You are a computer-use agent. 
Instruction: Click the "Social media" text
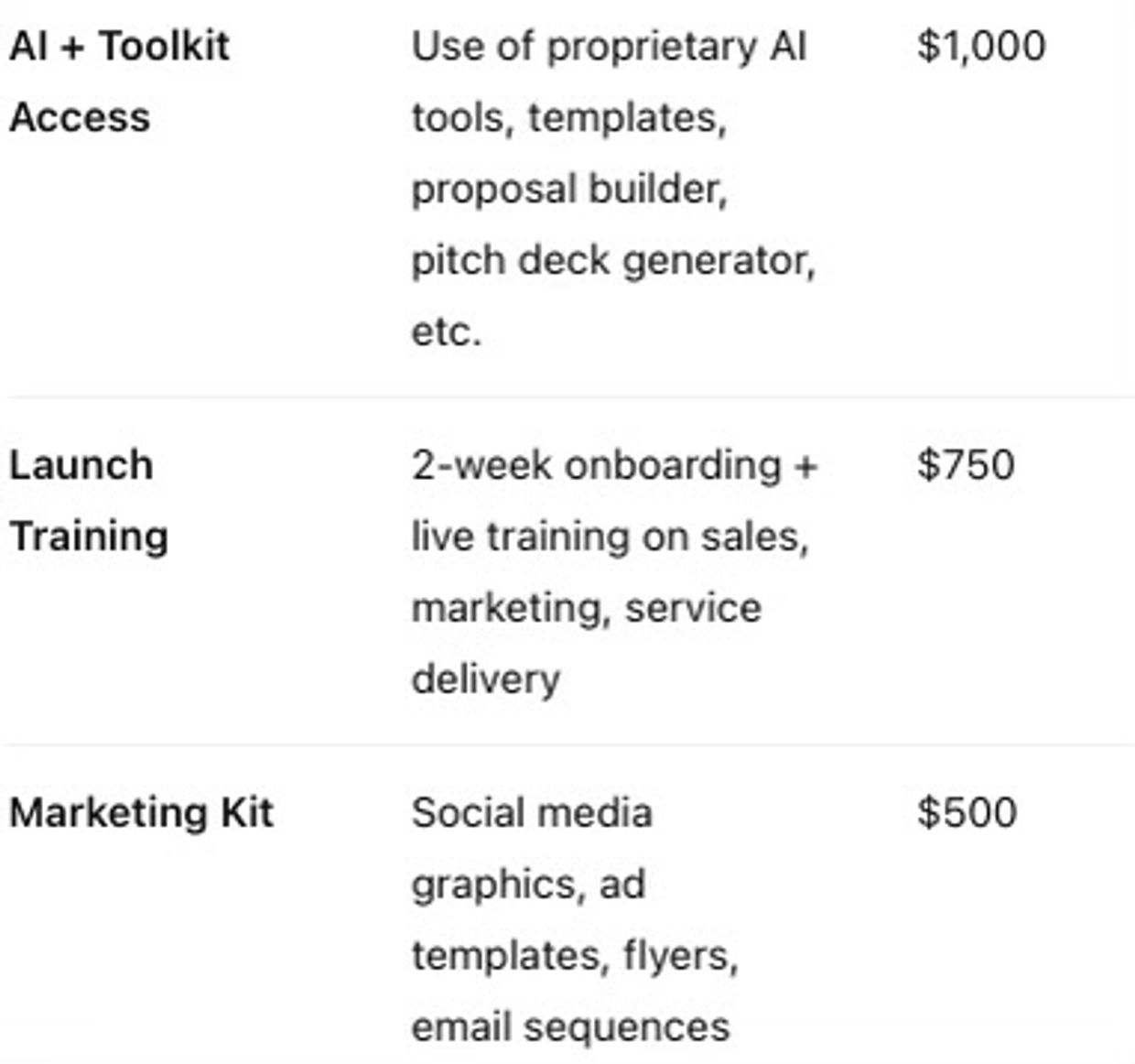tap(532, 813)
